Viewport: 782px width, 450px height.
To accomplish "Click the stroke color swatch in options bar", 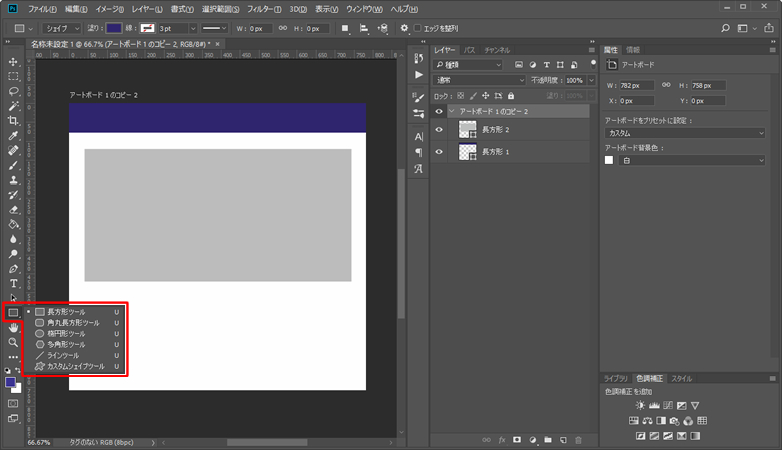I will [x=147, y=28].
